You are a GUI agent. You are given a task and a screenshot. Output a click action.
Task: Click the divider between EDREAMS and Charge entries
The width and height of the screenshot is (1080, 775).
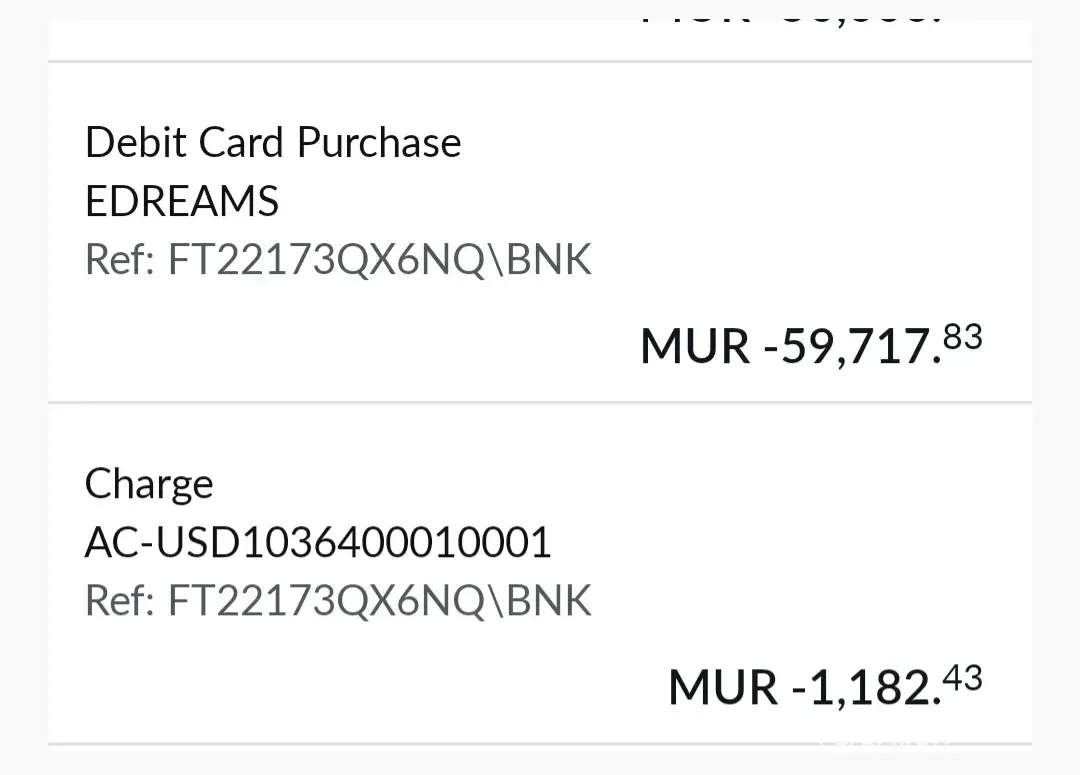click(x=540, y=402)
